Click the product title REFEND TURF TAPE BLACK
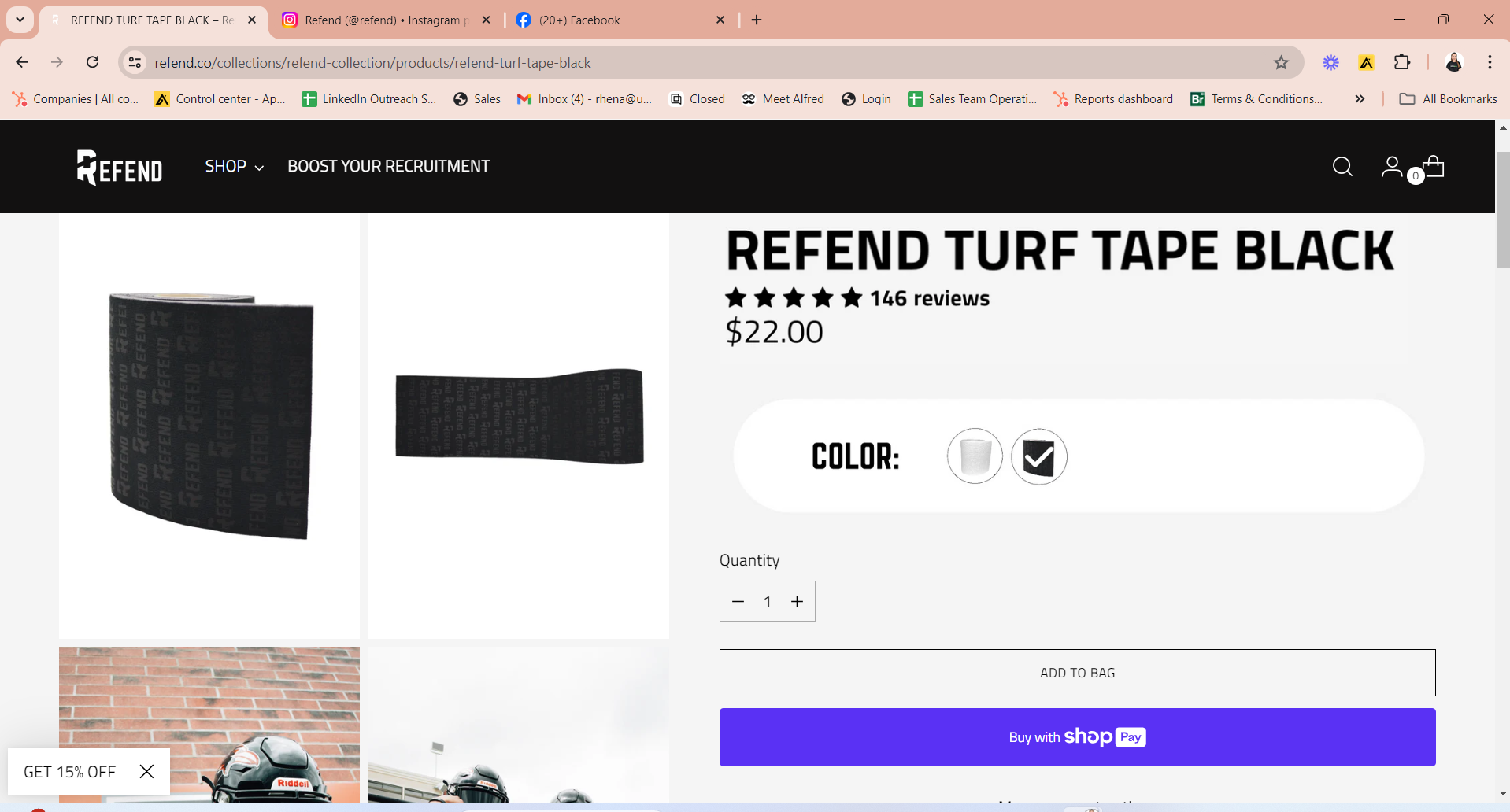The height and width of the screenshot is (812, 1510). coord(1060,251)
